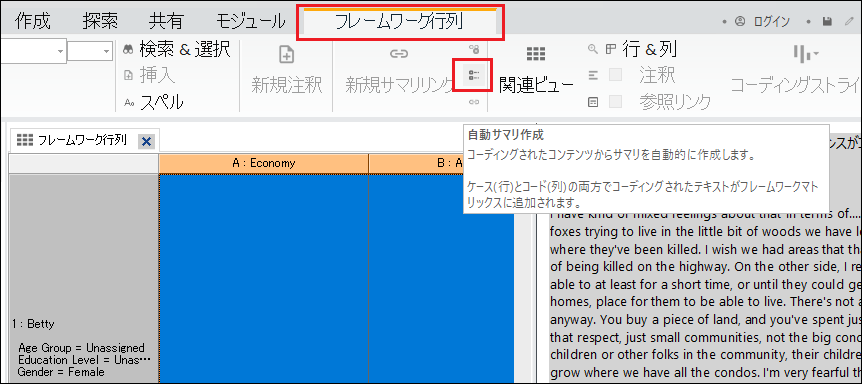The image size is (862, 384).
Task: Expand the コーディングストライプ dropdown arrow
Action: [x=816, y=54]
